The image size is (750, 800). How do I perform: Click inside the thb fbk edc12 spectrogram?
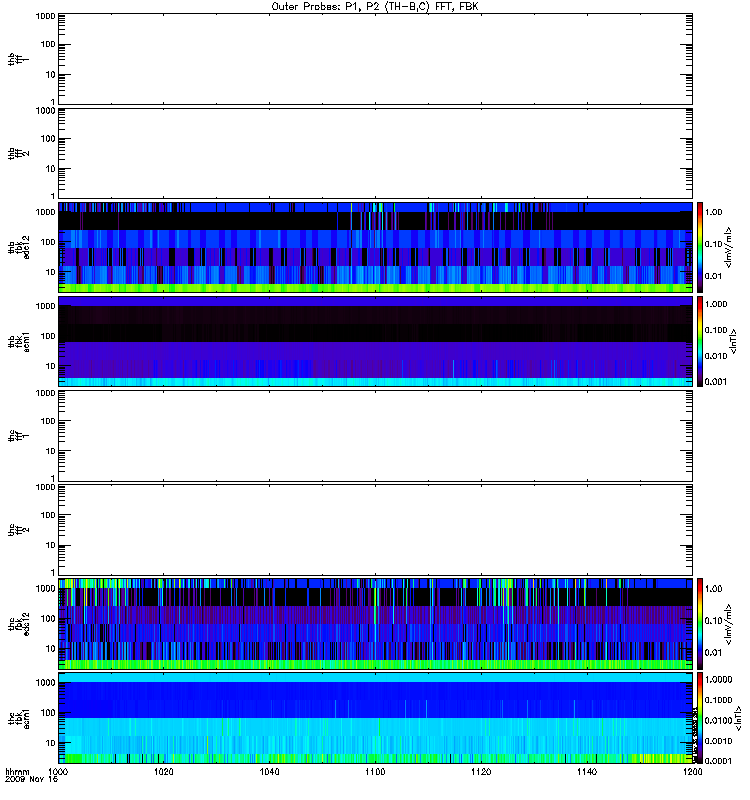[x=375, y=247]
